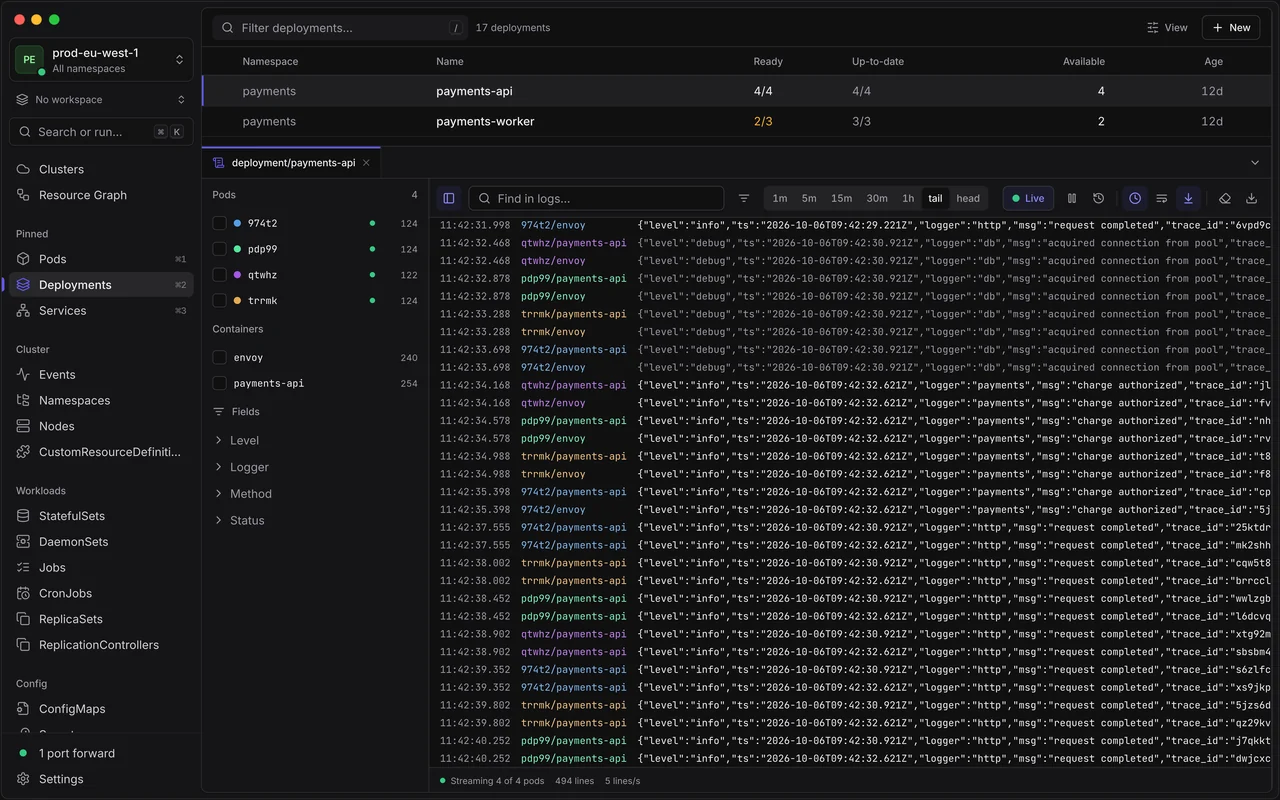Check the envoy container checkbox
This screenshot has height=800, width=1280.
[220, 357]
